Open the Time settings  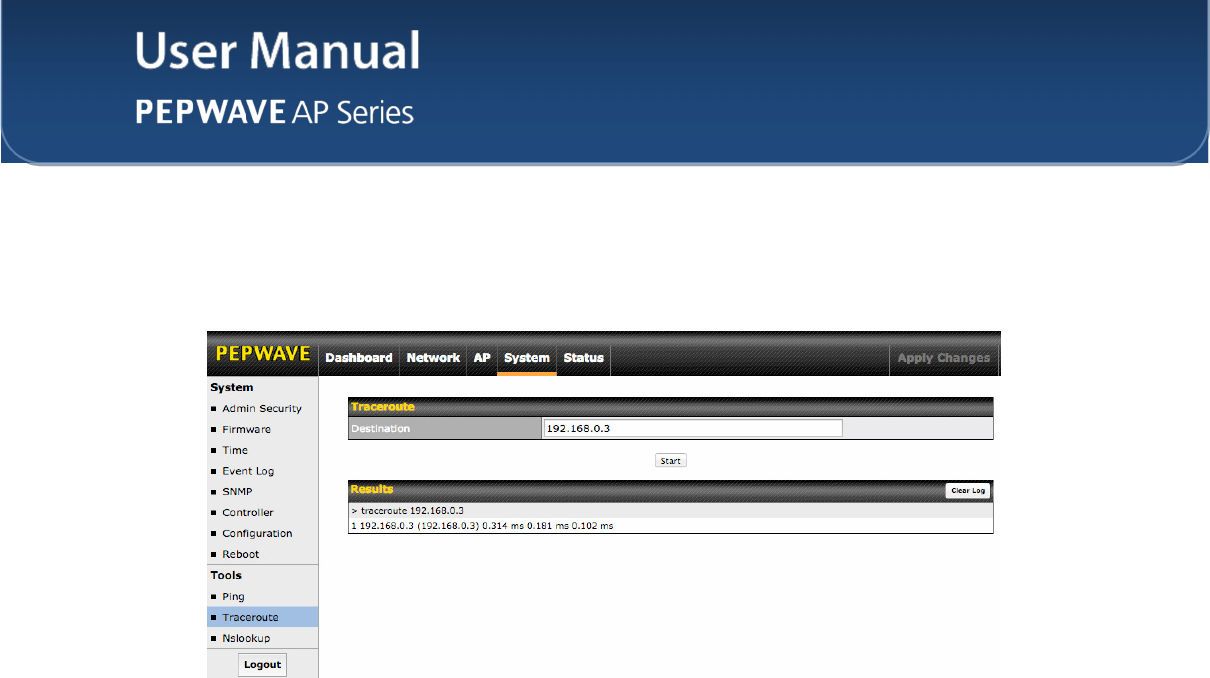tap(235, 450)
